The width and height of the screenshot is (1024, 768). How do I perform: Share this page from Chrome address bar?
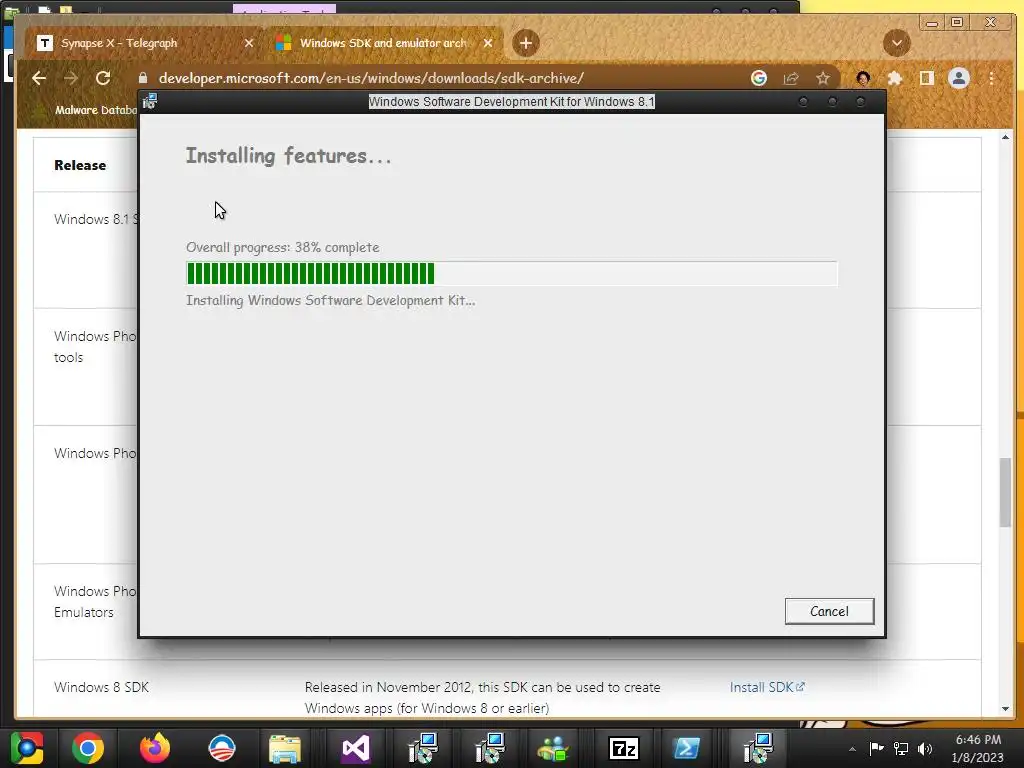791,78
